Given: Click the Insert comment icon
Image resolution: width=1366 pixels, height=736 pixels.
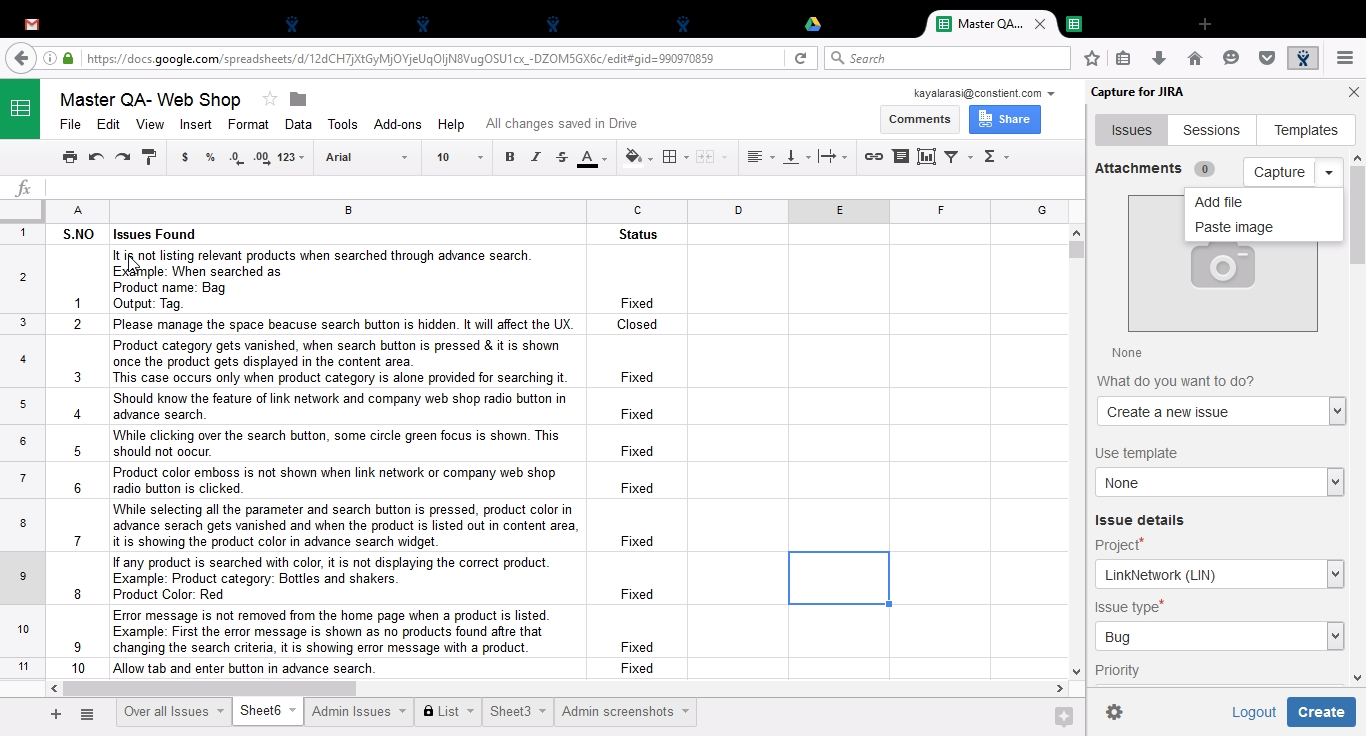Looking at the screenshot, I should 901,157.
